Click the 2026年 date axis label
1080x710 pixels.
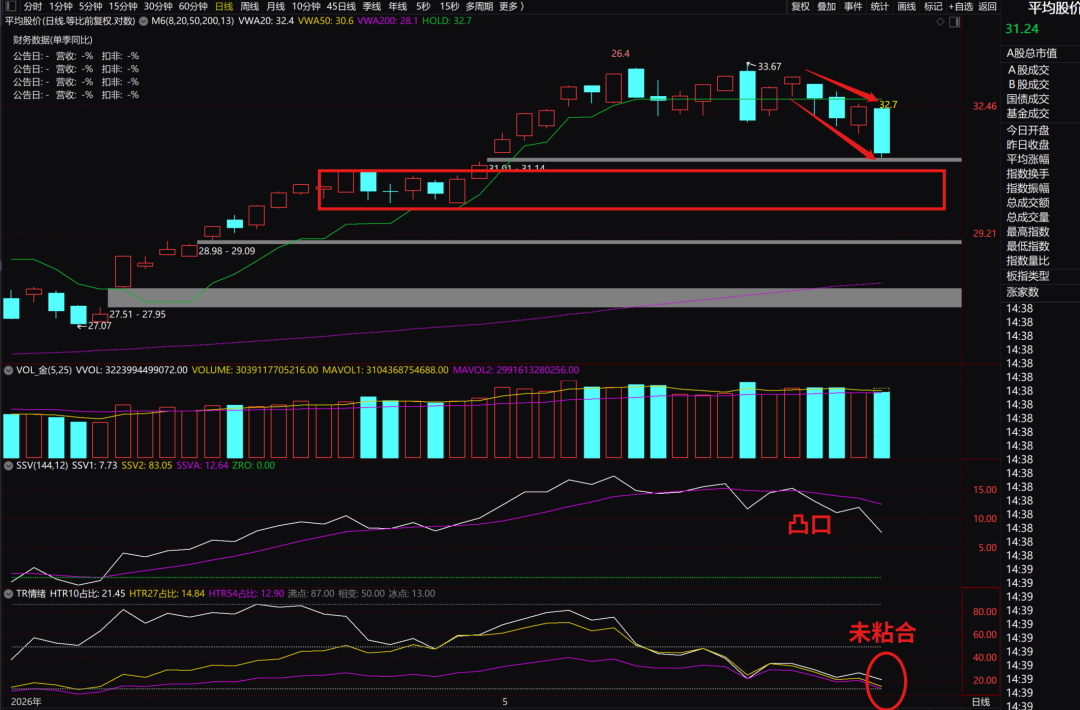click(26, 702)
